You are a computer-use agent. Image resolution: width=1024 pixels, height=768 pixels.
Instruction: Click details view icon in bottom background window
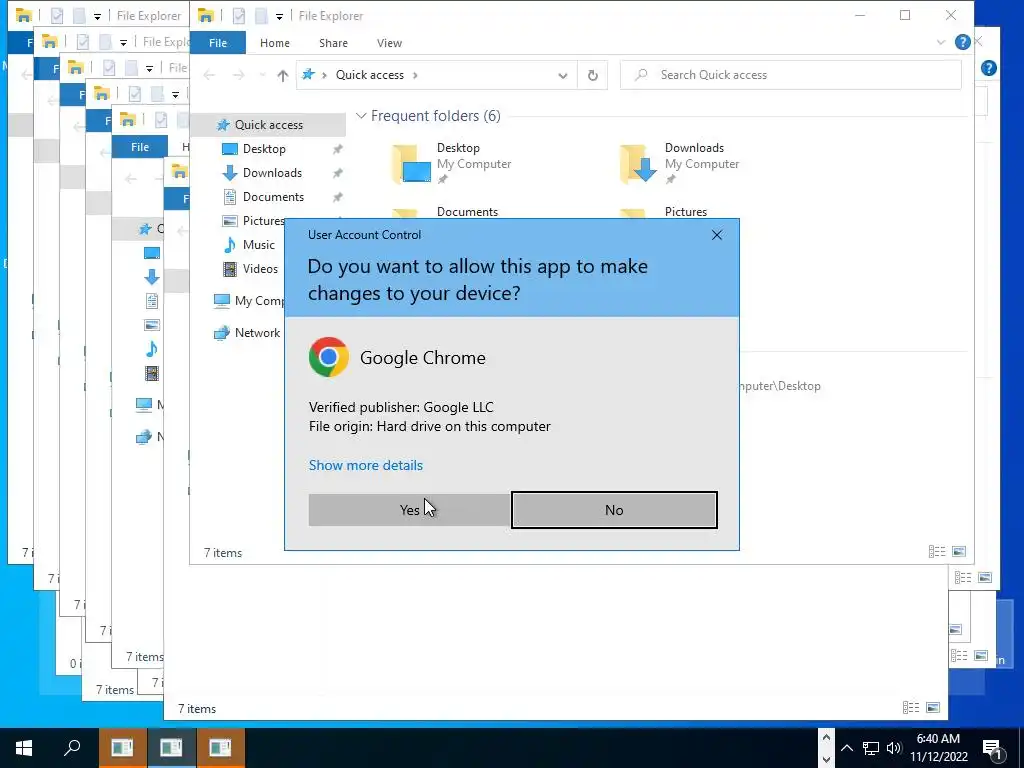click(x=911, y=708)
